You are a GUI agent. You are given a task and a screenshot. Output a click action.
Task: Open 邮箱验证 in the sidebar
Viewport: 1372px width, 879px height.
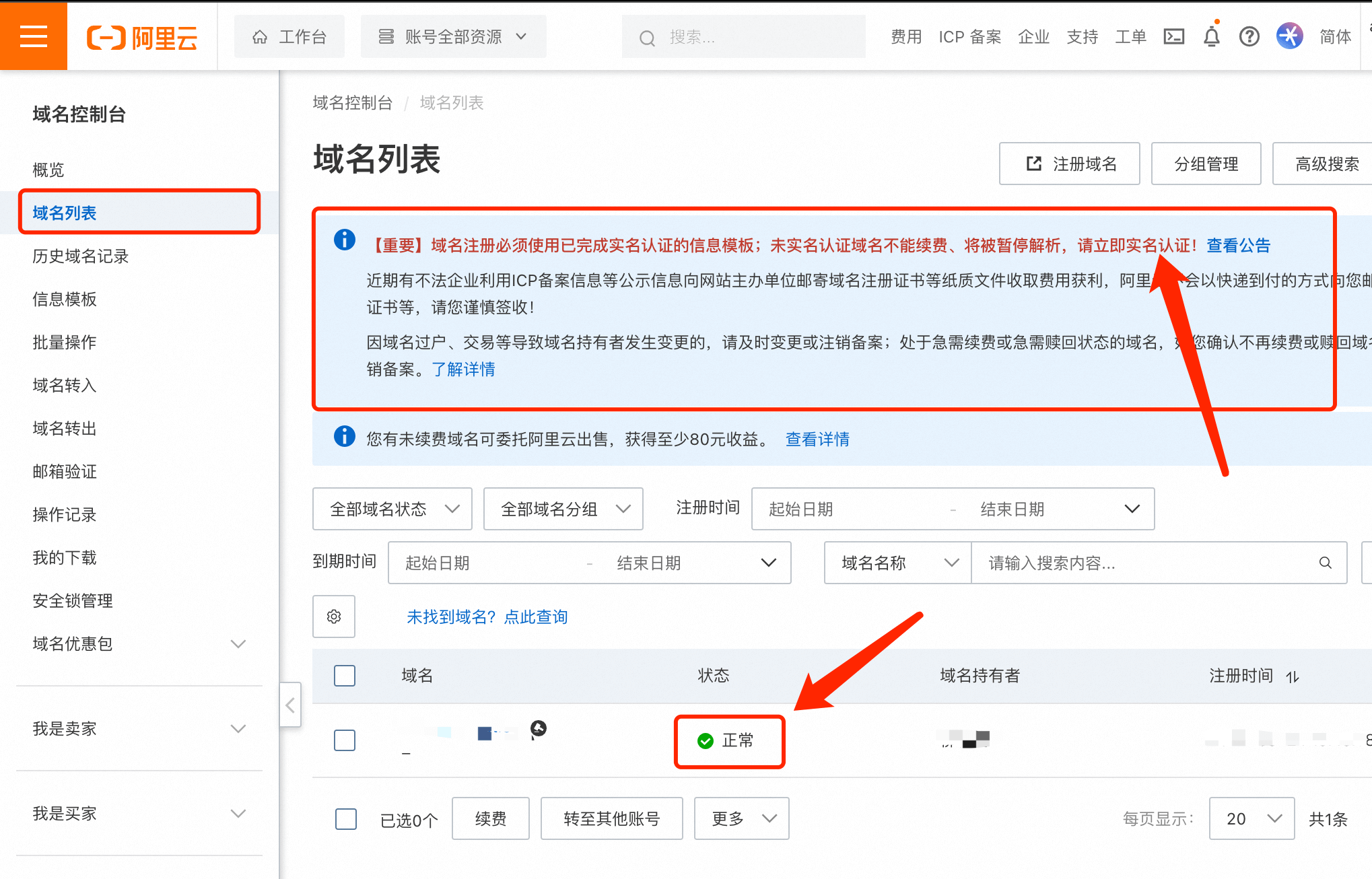(65, 471)
